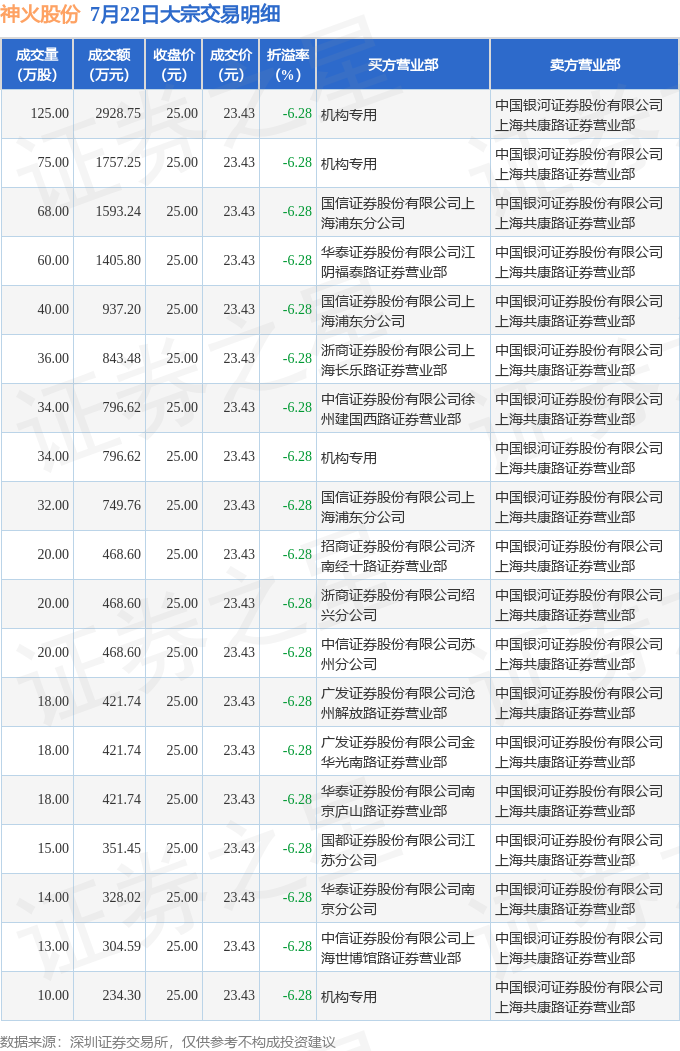Click the 成交量(万股) column header
This screenshot has width=680, height=1051.
tap(37, 64)
